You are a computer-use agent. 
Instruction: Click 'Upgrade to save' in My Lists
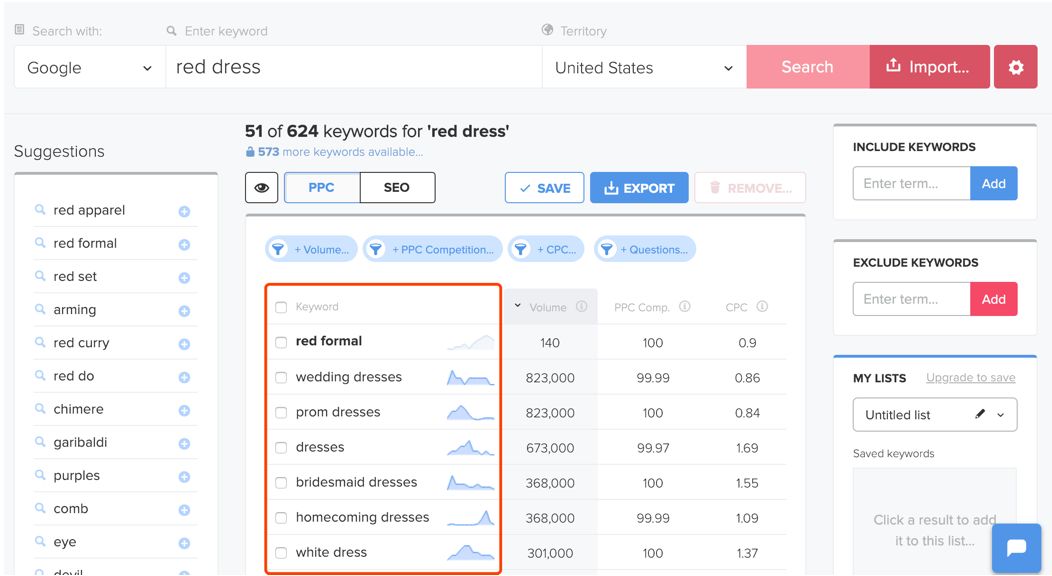click(970, 378)
